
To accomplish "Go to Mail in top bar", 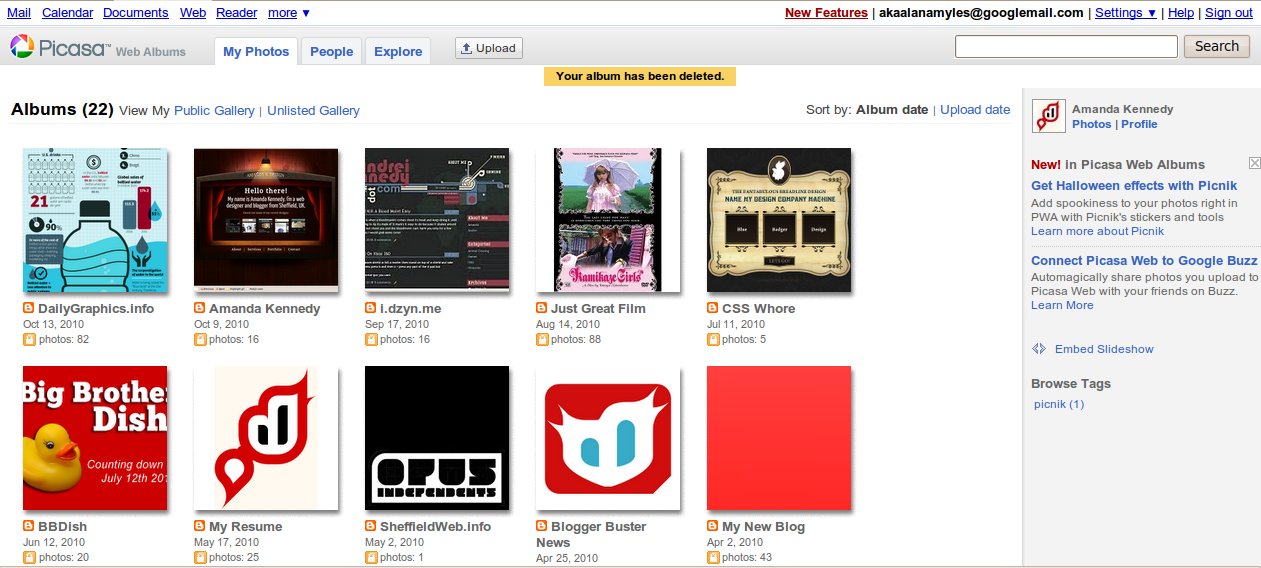I will [18, 13].
